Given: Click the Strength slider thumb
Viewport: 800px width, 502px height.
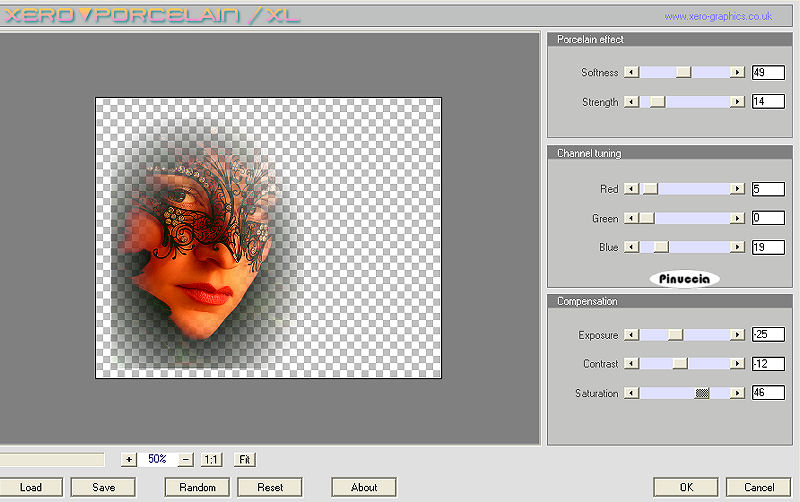Looking at the screenshot, I should (658, 102).
